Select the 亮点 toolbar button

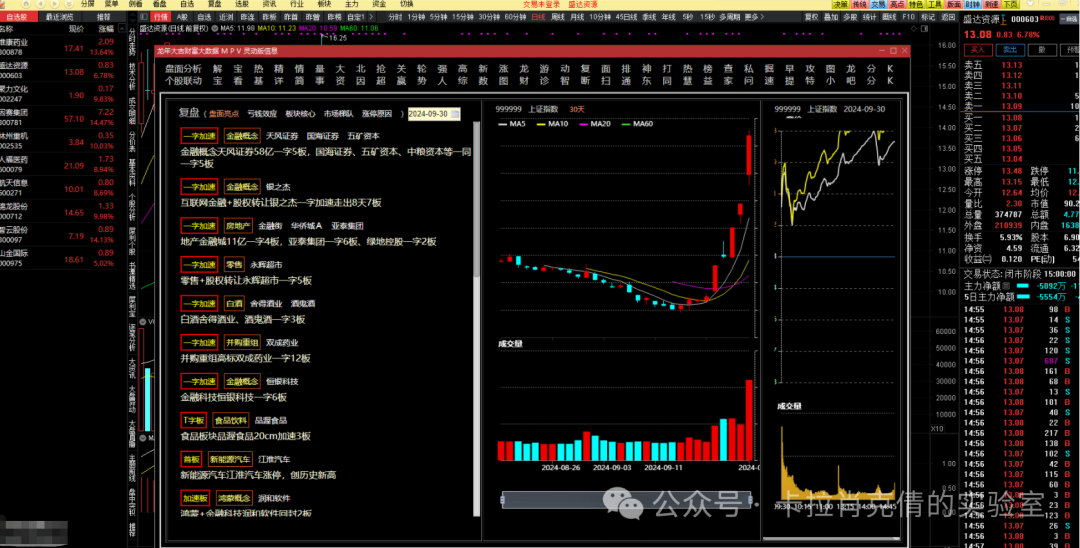pyautogui.click(x=897, y=4)
